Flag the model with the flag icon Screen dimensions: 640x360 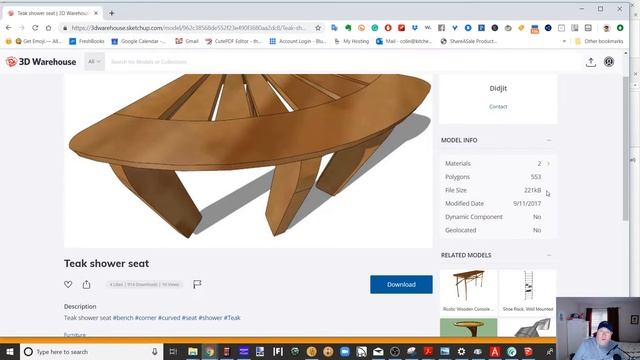coord(197,284)
